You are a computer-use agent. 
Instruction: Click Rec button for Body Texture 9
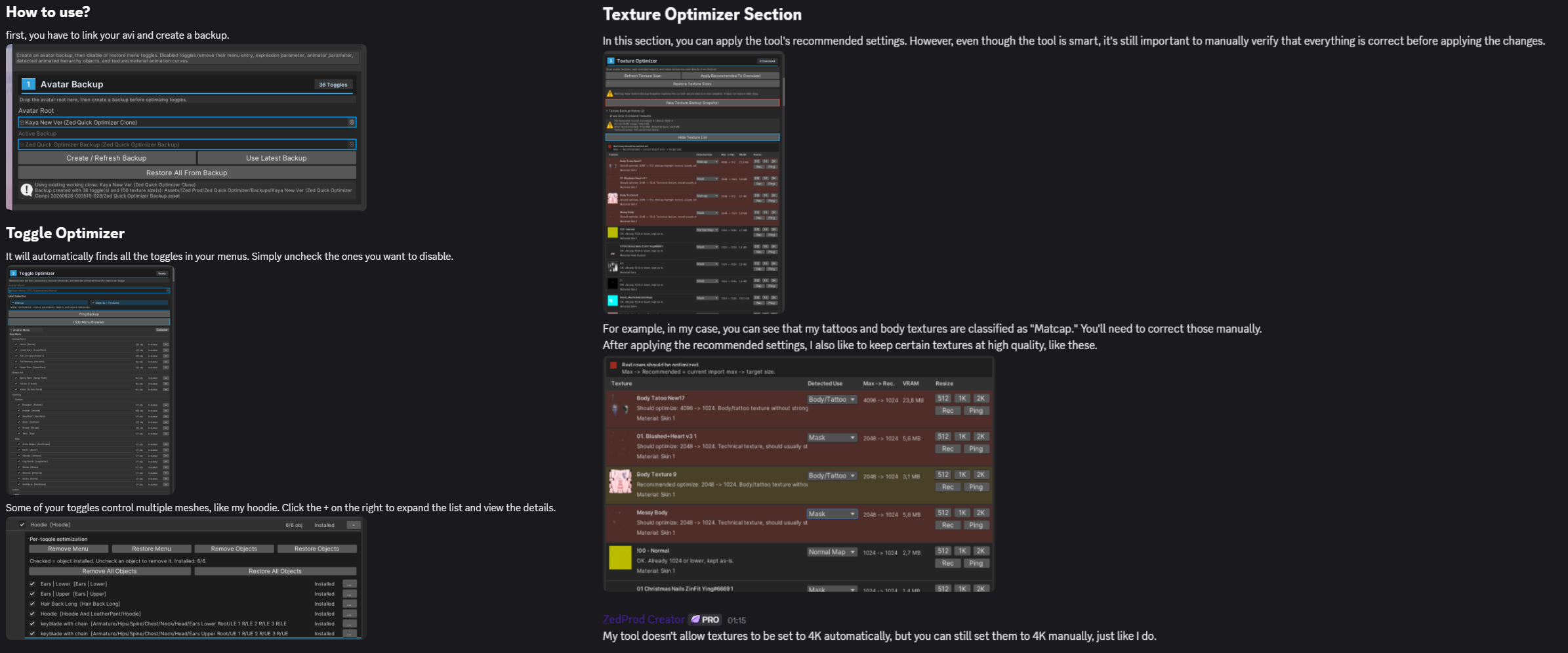948,487
